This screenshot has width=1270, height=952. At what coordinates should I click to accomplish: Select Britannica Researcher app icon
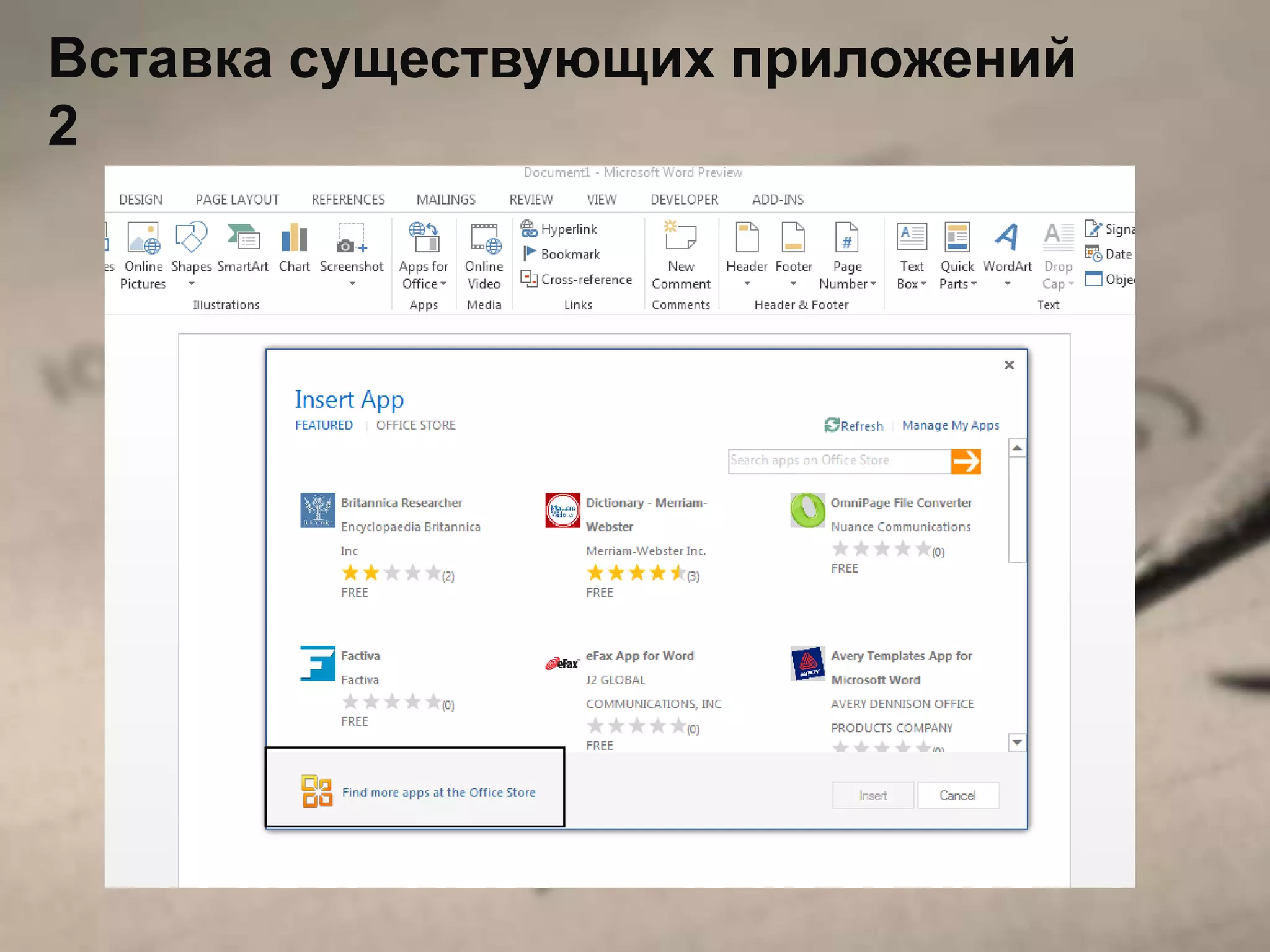(x=317, y=510)
